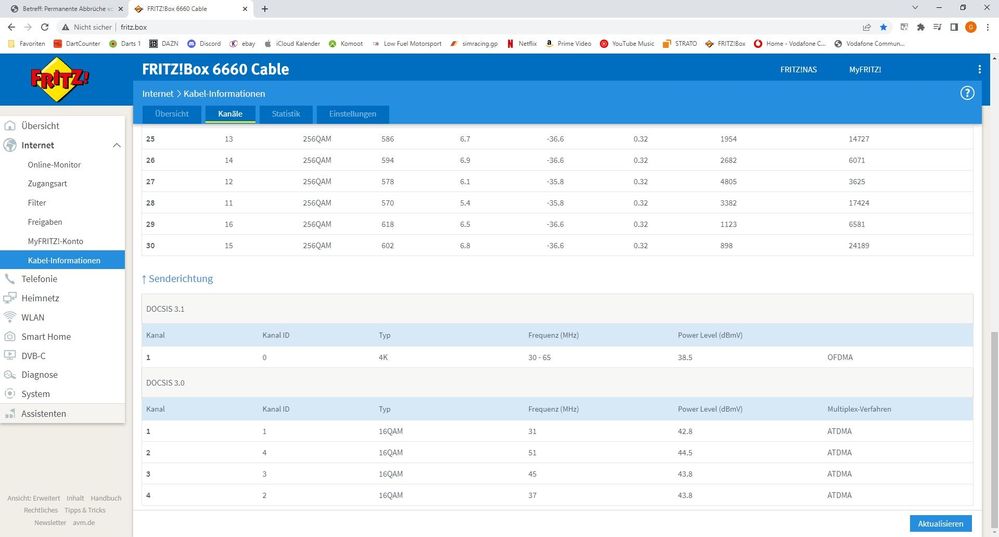Screen dimensions: 999x537
Task: Click the Heimnetz network icon
Action: coord(10,298)
